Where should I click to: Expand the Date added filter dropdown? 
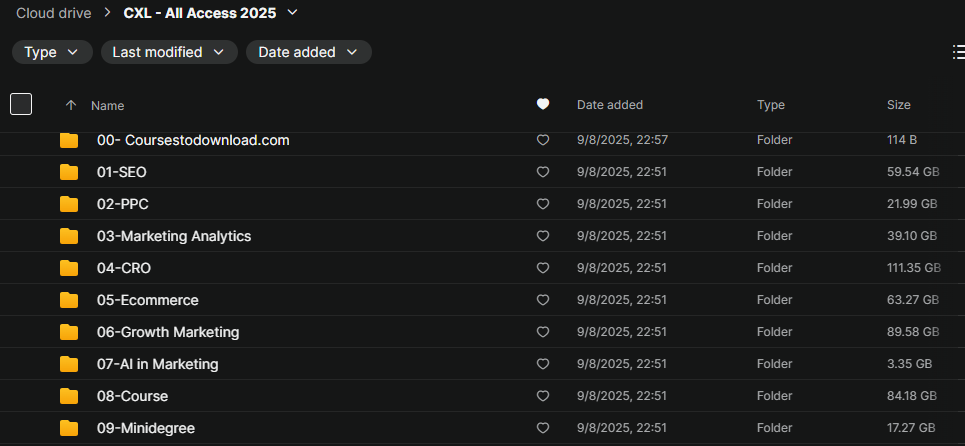309,52
